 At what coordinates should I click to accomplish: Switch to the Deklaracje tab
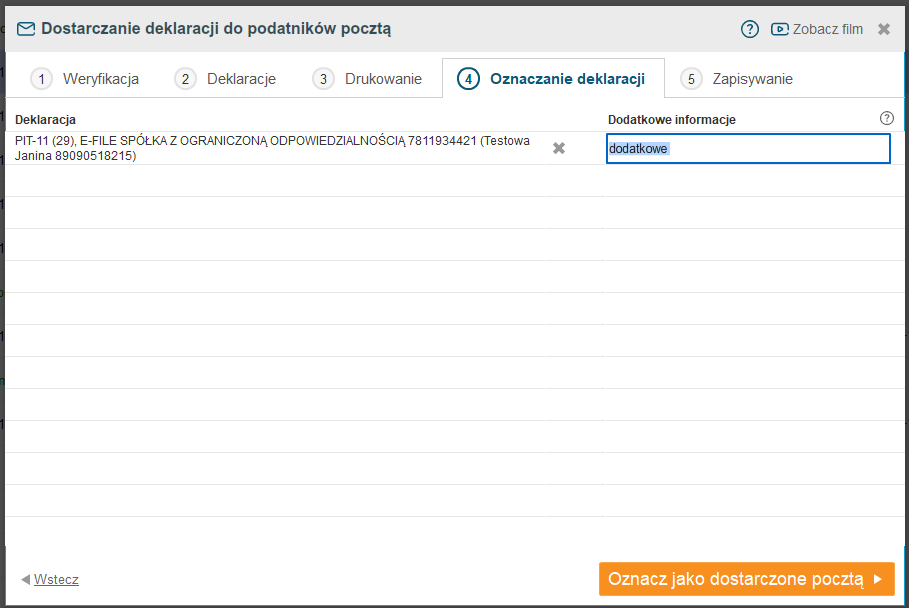[x=226, y=79]
